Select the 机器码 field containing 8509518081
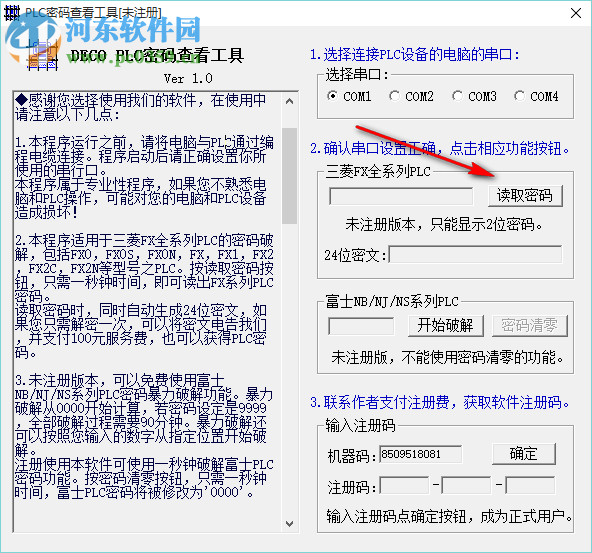The image size is (592, 553). point(420,454)
